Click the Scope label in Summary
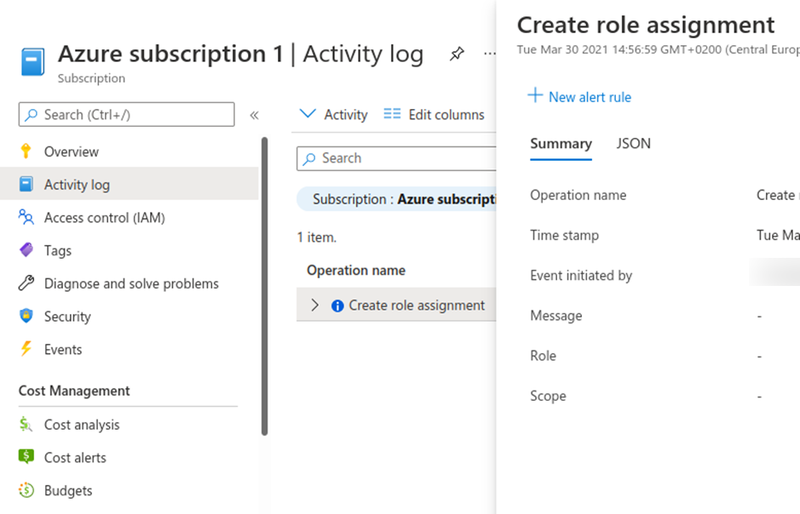 [548, 396]
